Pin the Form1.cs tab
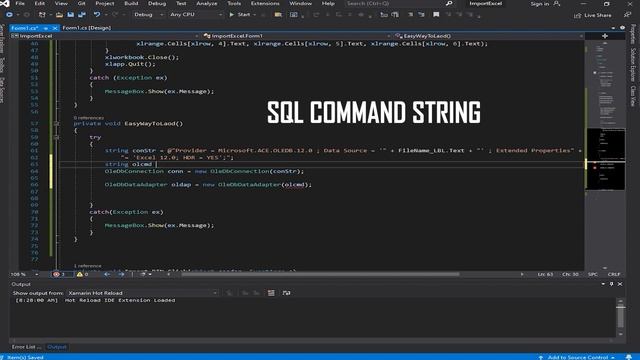This screenshot has width=640, height=360. [x=46, y=28]
